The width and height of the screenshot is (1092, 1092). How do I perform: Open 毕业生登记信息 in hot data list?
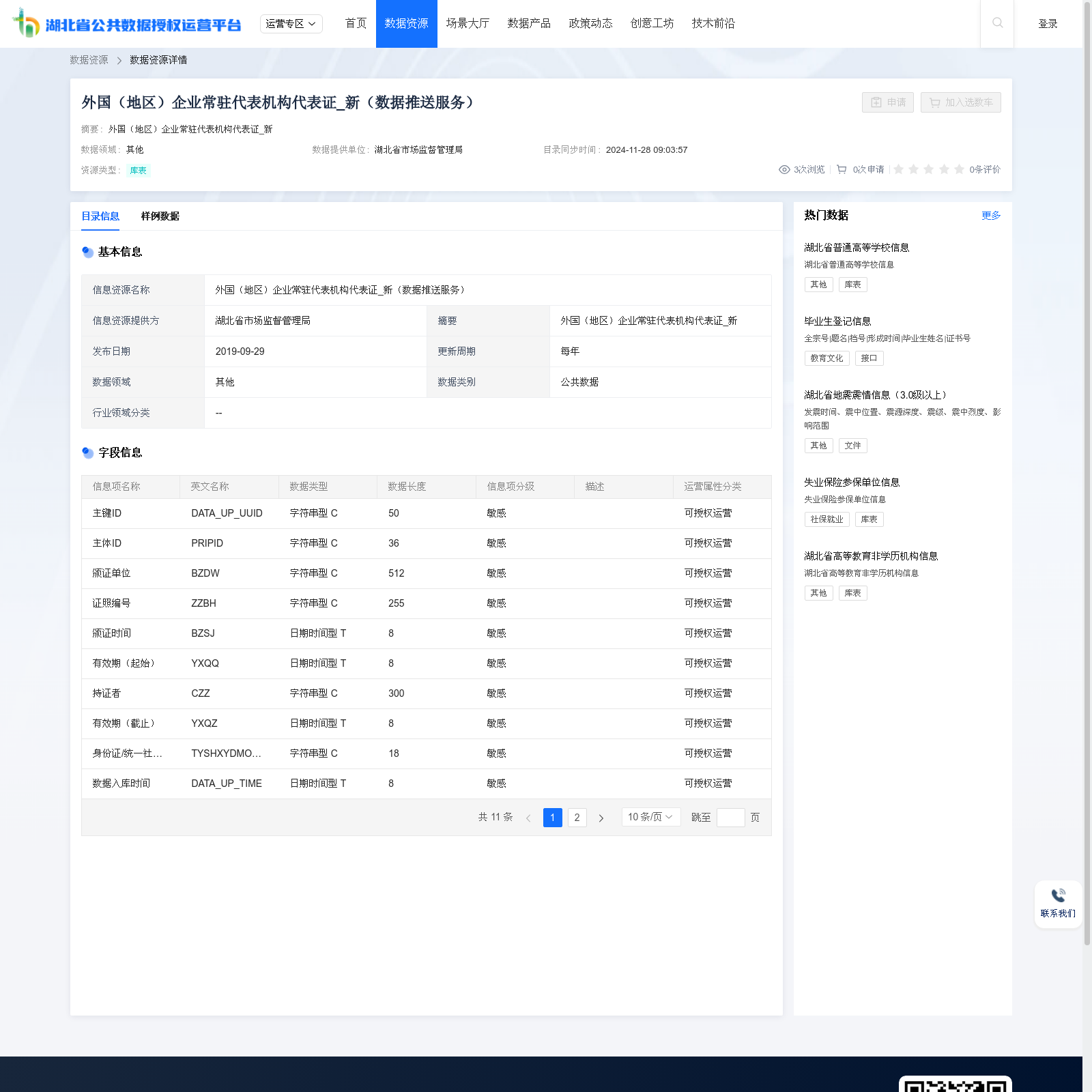click(x=837, y=321)
